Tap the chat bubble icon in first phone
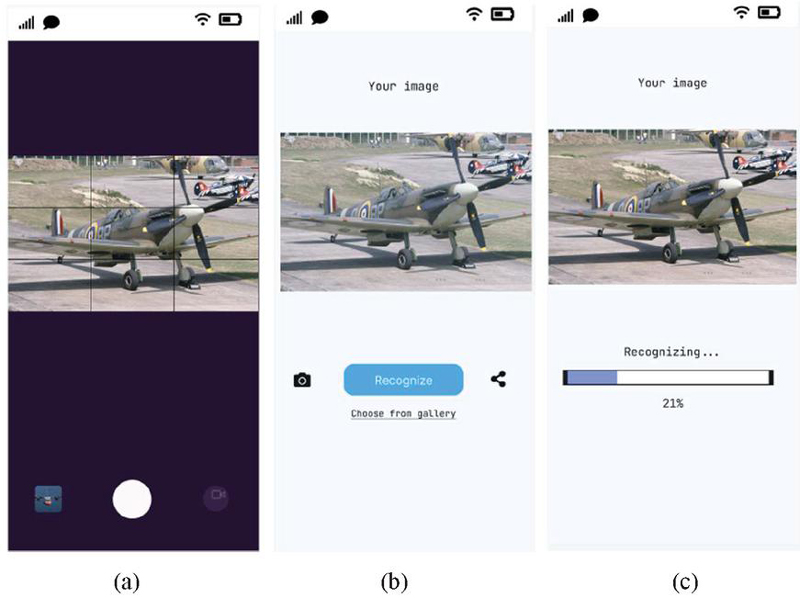 [x=52, y=22]
